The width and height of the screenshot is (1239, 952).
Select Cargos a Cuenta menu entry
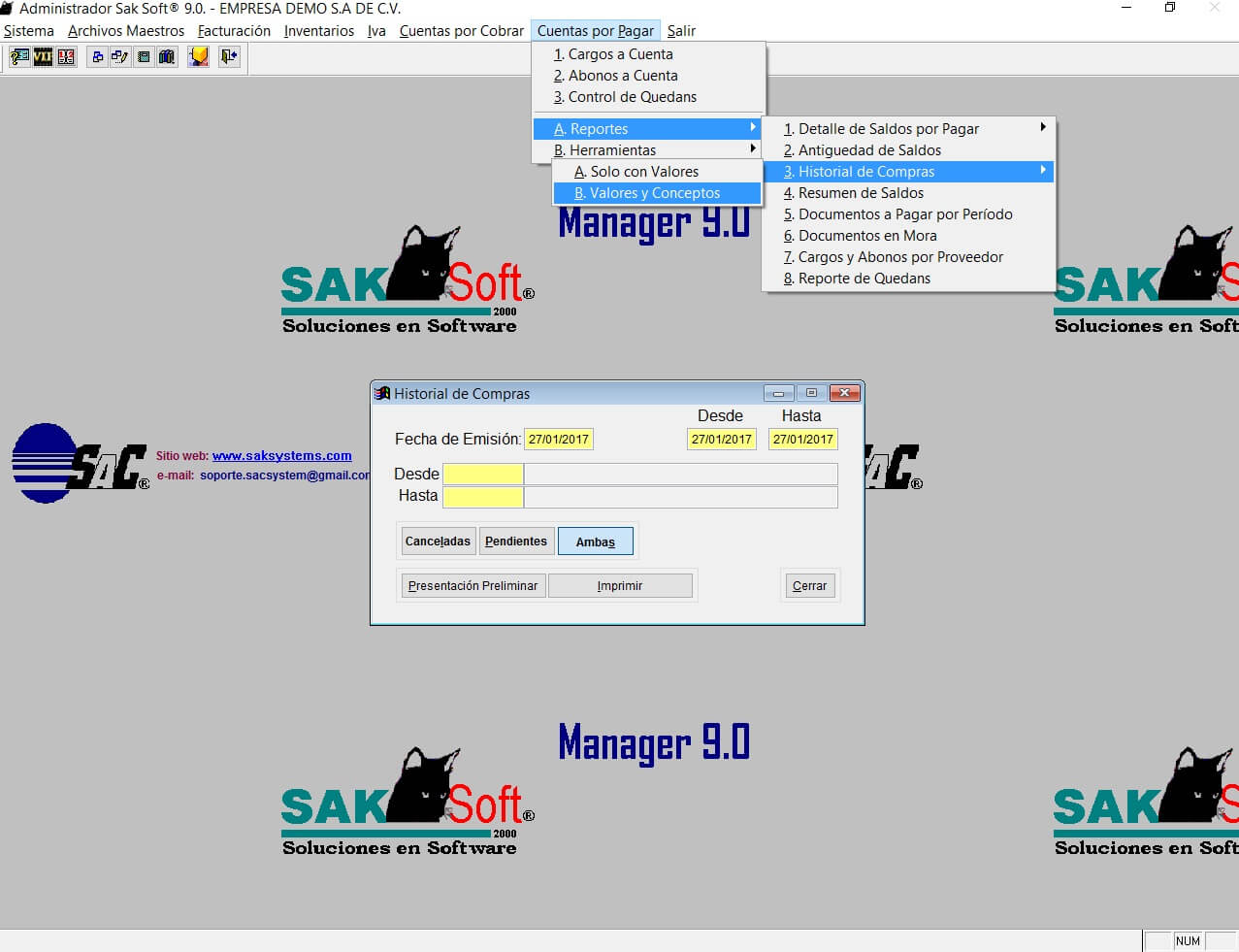click(x=649, y=54)
